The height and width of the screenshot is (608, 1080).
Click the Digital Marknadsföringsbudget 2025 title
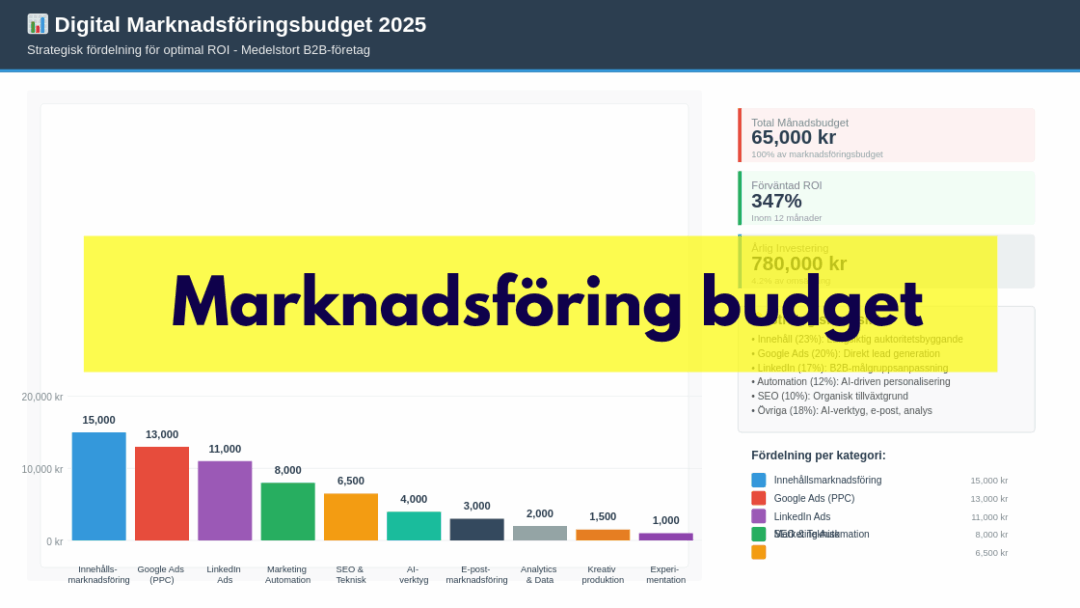[x=240, y=25]
